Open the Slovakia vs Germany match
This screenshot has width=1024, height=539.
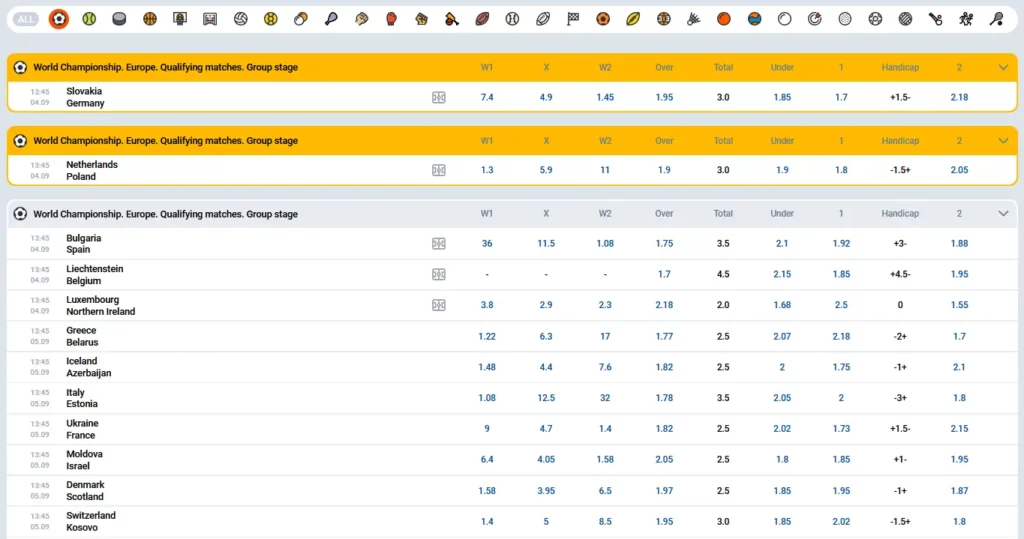coord(85,97)
